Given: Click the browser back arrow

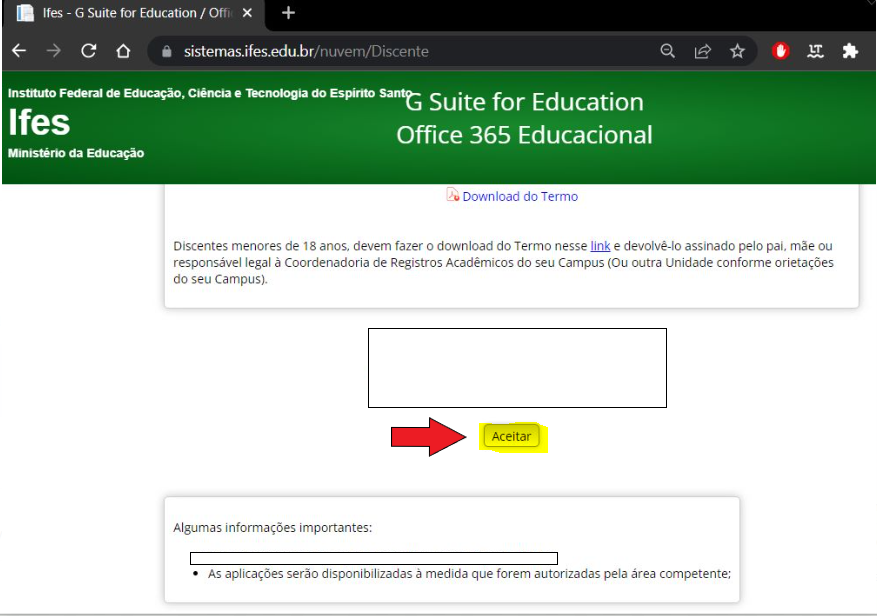Looking at the screenshot, I should point(19,51).
